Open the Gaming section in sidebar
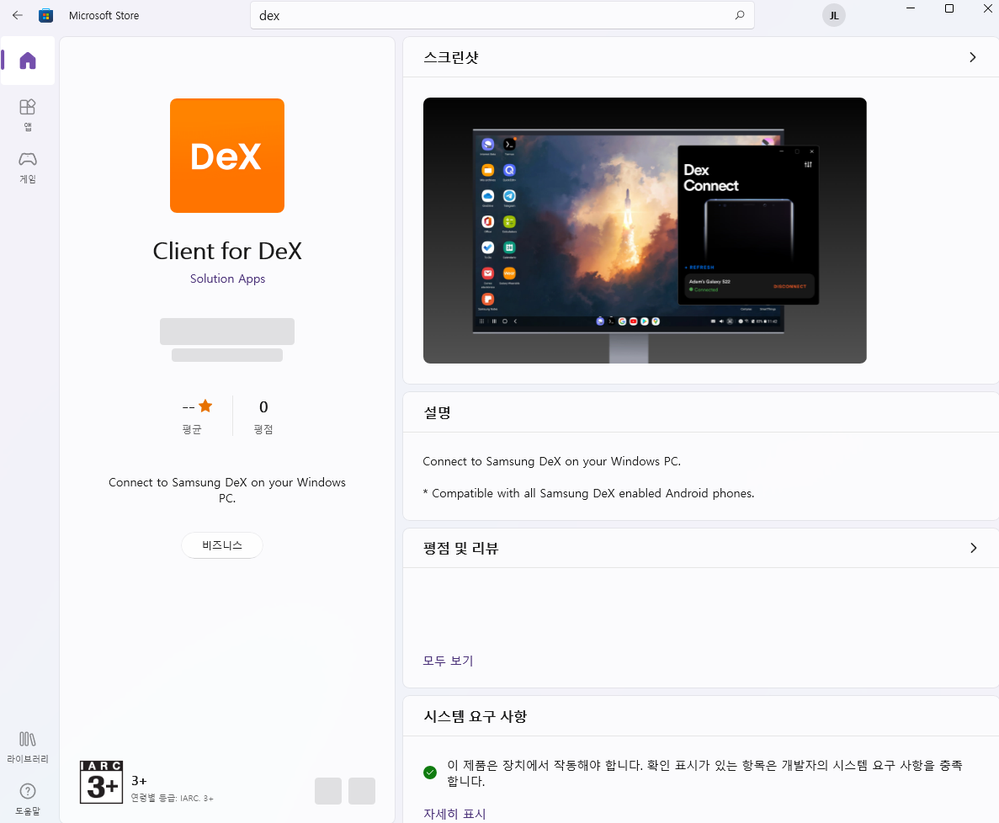The image size is (999, 823). 27,168
